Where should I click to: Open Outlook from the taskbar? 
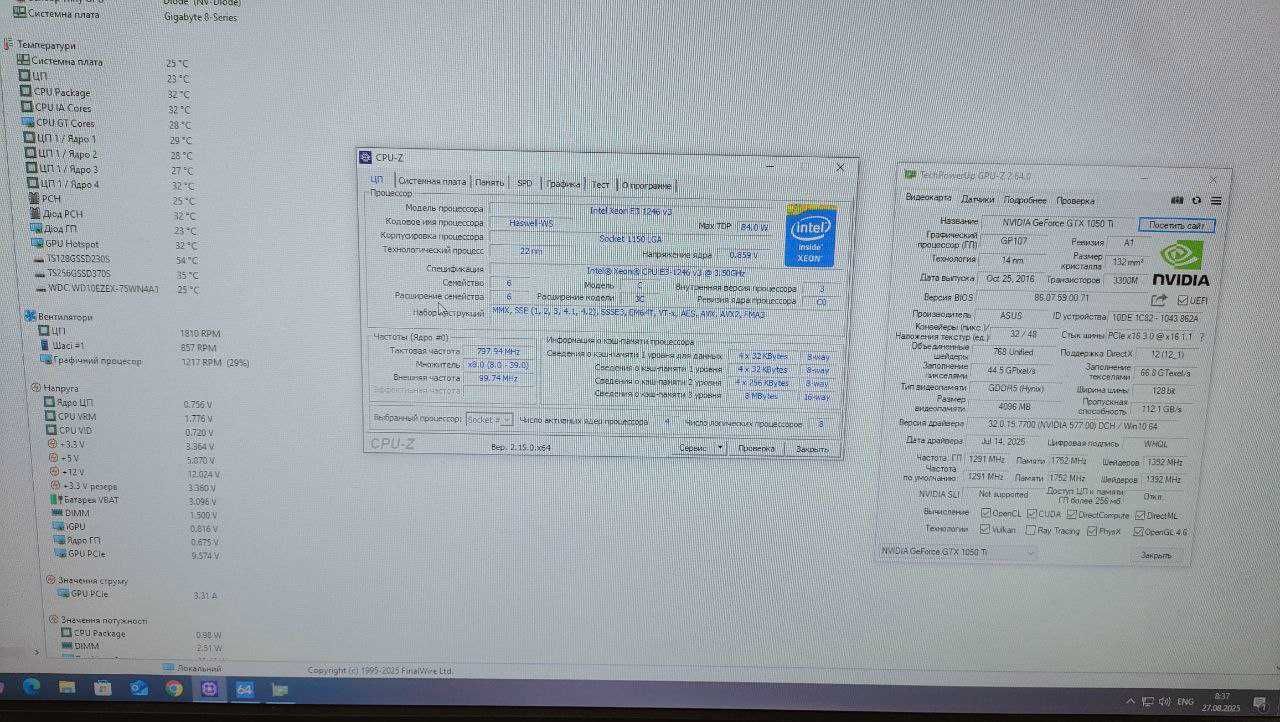[138, 688]
